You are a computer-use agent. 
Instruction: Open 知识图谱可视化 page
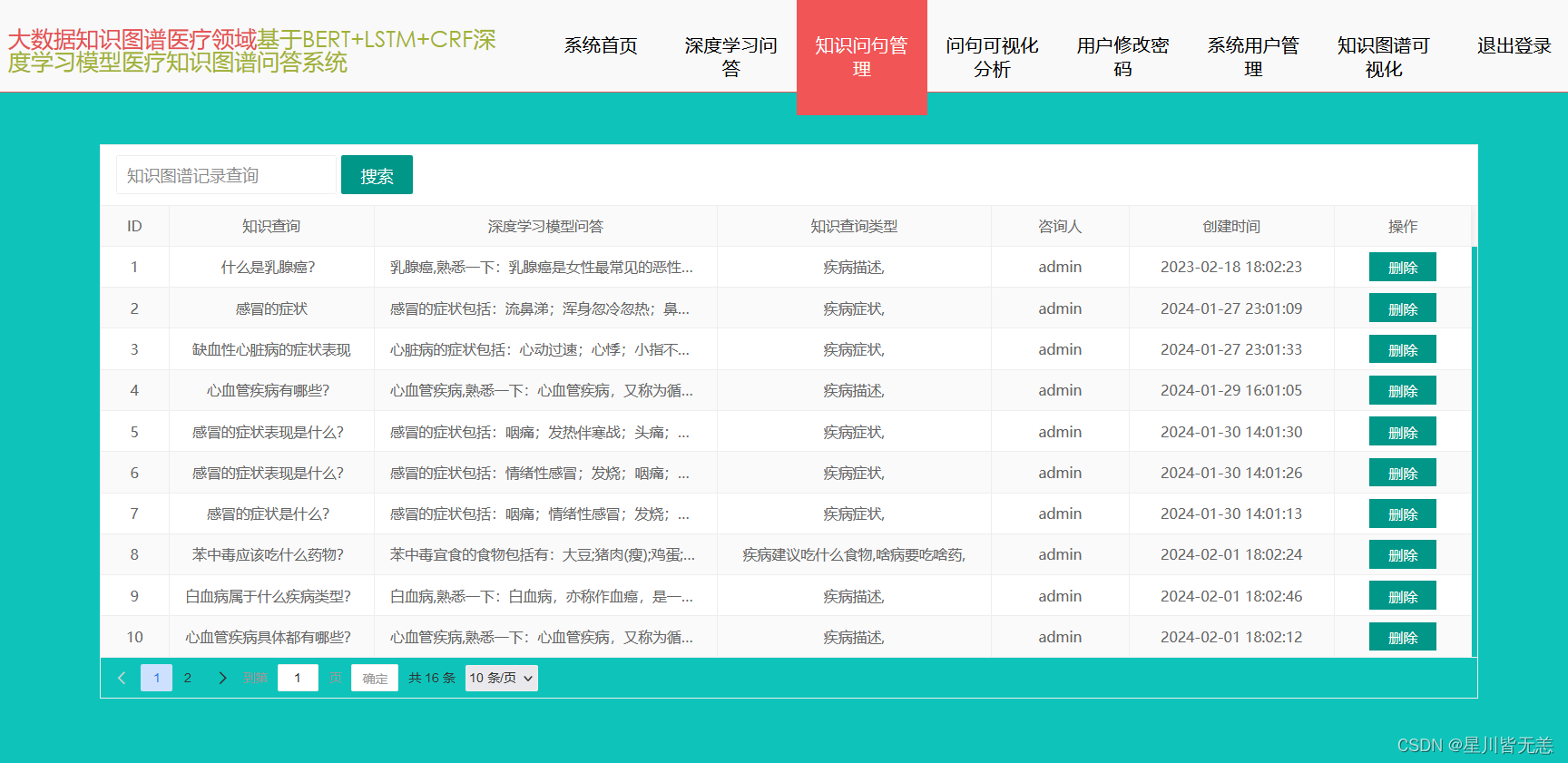[1384, 57]
